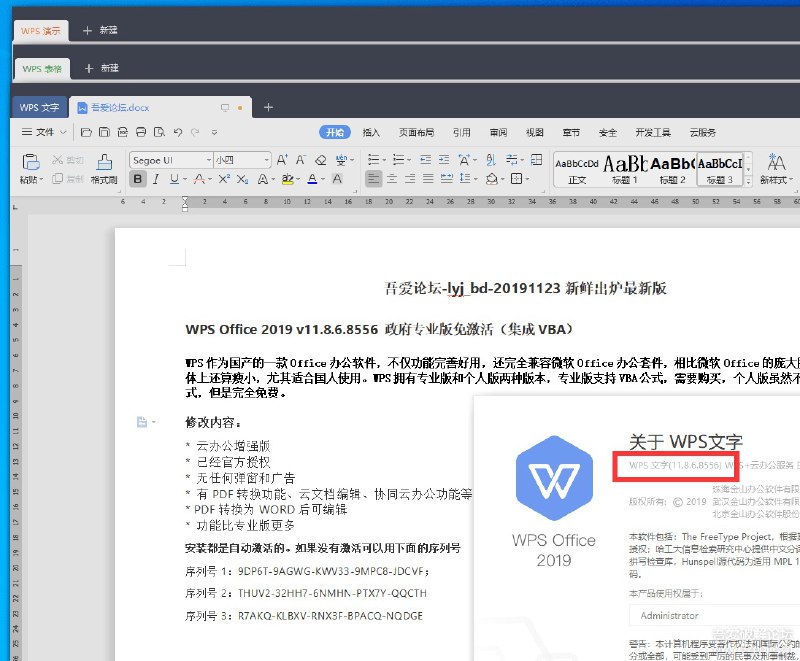Apply subscript formatting with the X₂ icon
The width and height of the screenshot is (800, 661).
pos(243,176)
